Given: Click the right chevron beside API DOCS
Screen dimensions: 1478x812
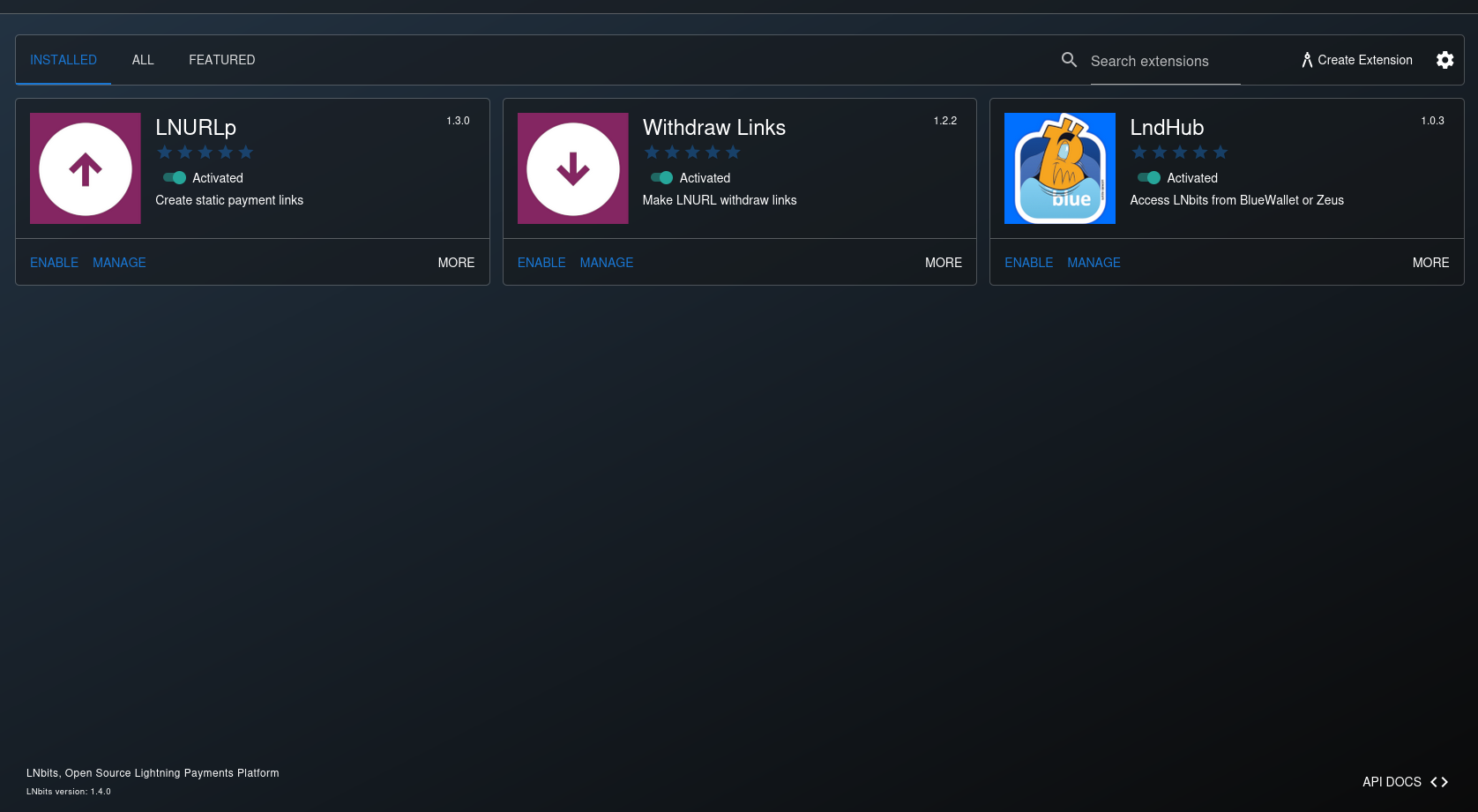Looking at the screenshot, I should pyautogui.click(x=1445, y=781).
